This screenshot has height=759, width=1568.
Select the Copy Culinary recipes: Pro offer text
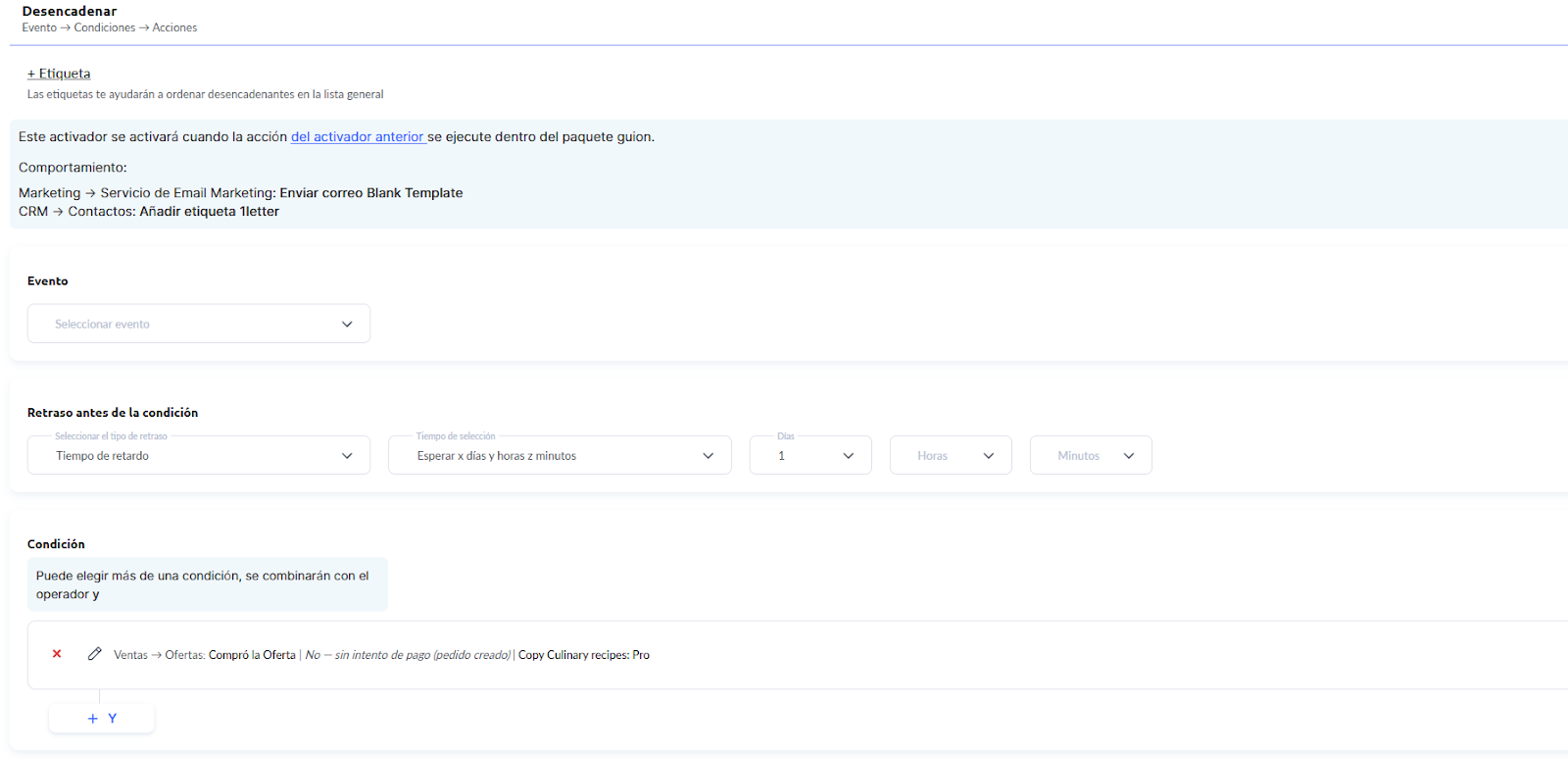583,655
